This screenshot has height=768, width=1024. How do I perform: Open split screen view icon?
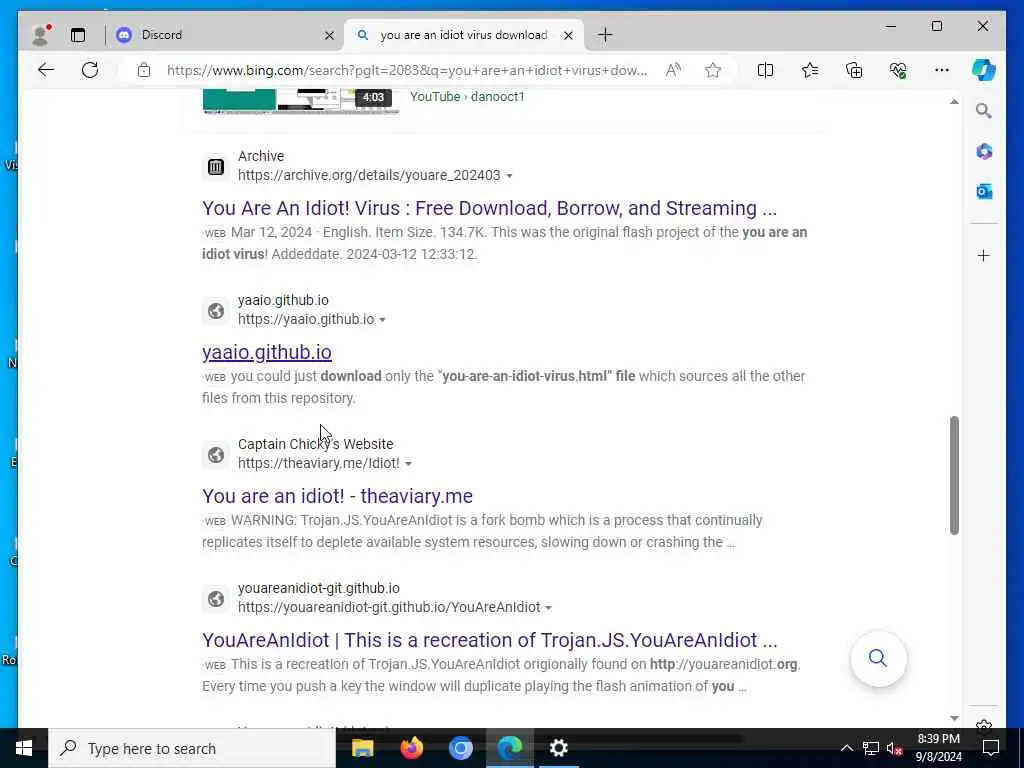[x=765, y=70]
